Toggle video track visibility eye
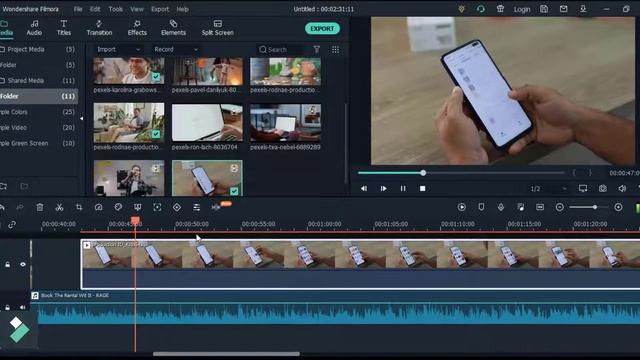This screenshot has width=640, height=360. (23, 264)
